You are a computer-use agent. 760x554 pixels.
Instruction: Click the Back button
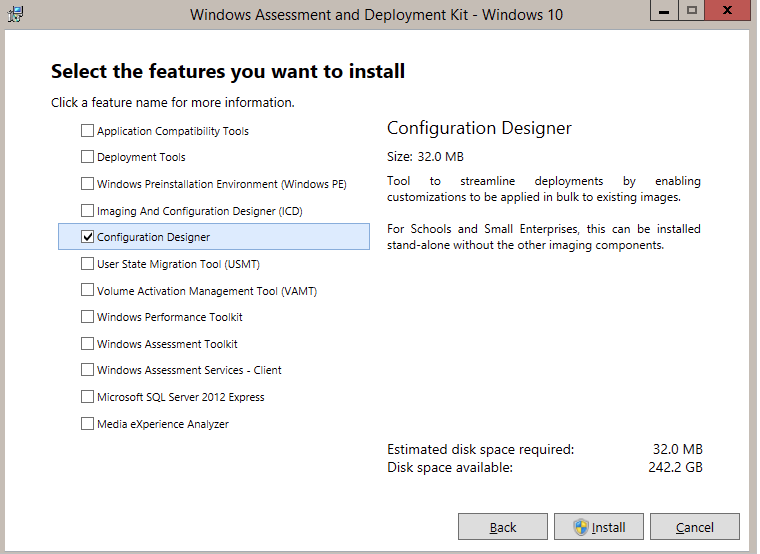point(503,527)
